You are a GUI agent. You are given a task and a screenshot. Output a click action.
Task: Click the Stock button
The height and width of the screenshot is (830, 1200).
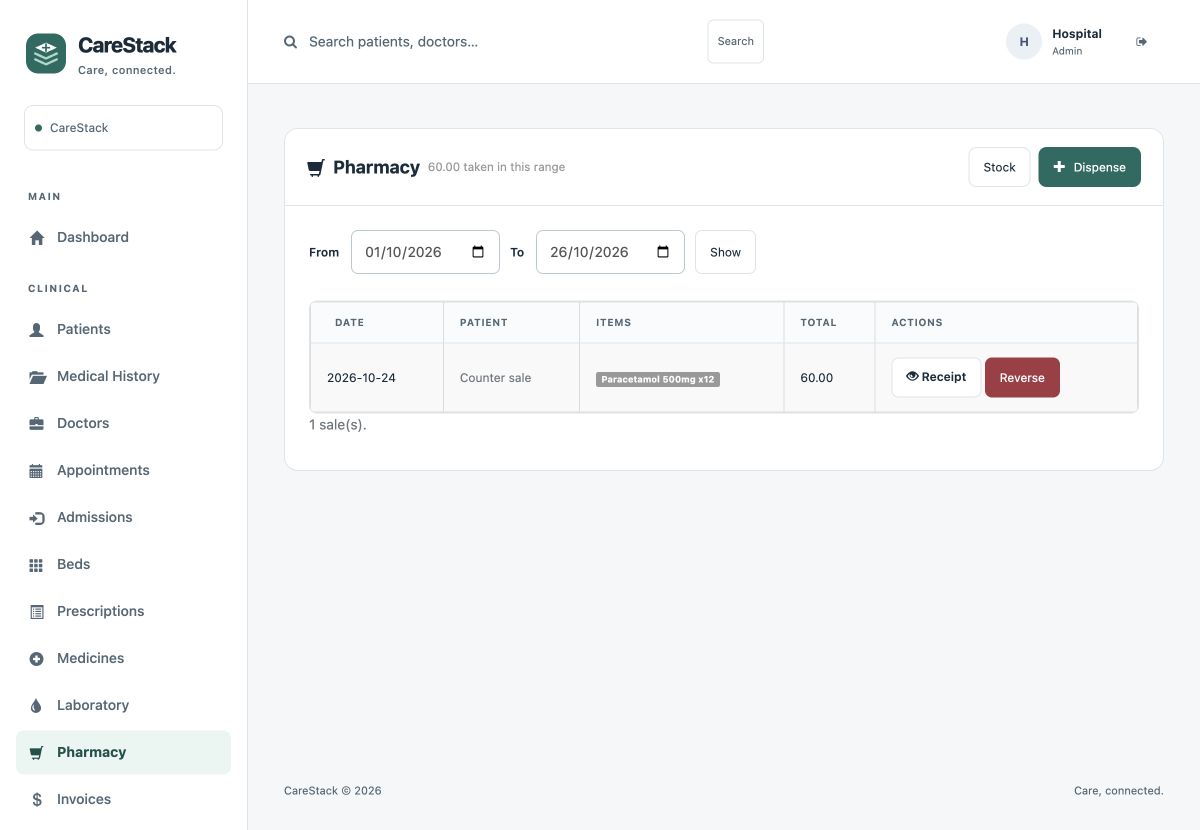pos(999,167)
